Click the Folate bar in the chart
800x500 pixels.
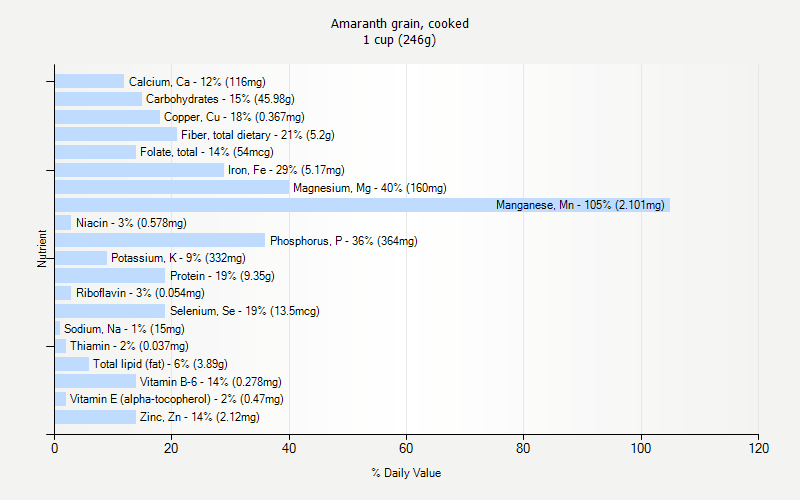click(x=96, y=152)
